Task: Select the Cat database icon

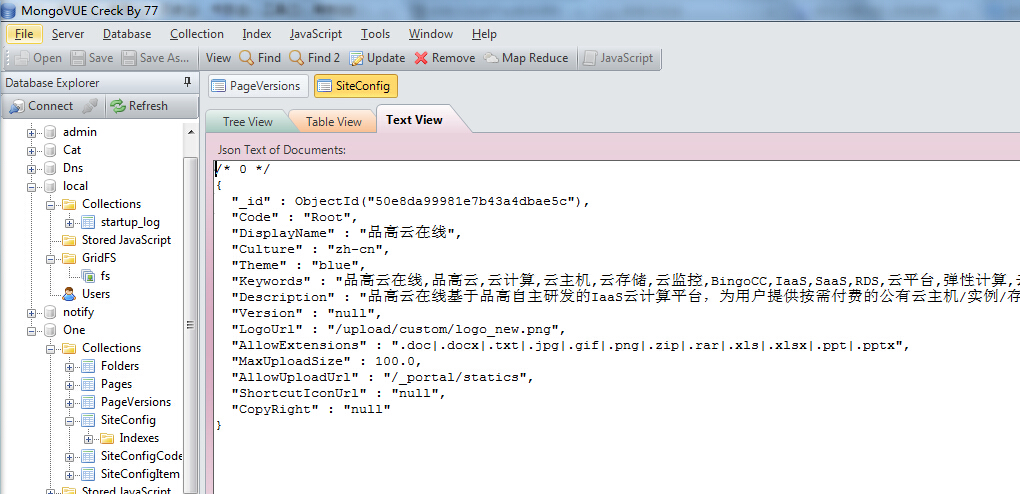Action: (x=50, y=150)
